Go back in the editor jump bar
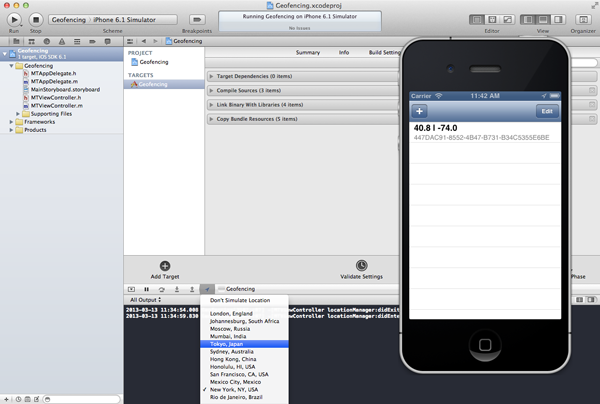 [x=143, y=41]
